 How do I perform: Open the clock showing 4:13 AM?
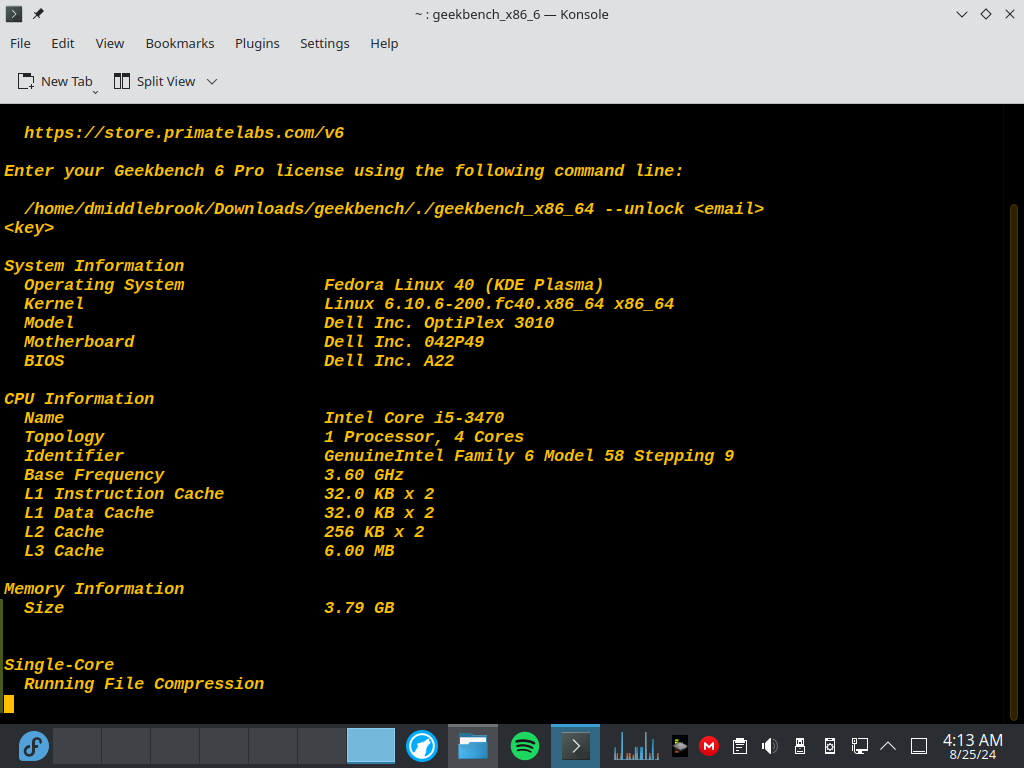[x=972, y=746]
